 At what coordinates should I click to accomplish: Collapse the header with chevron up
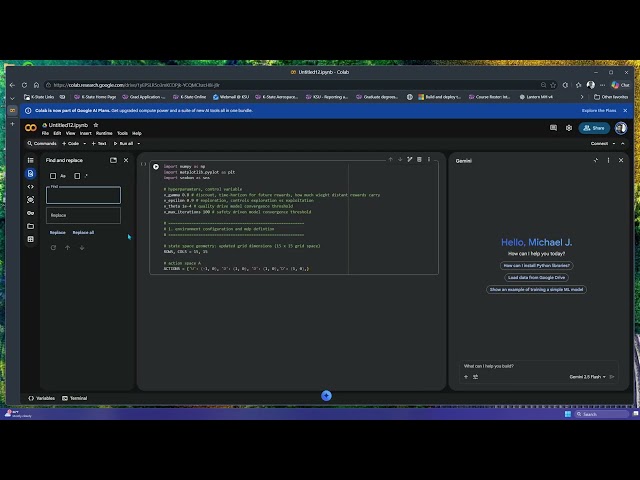point(622,144)
